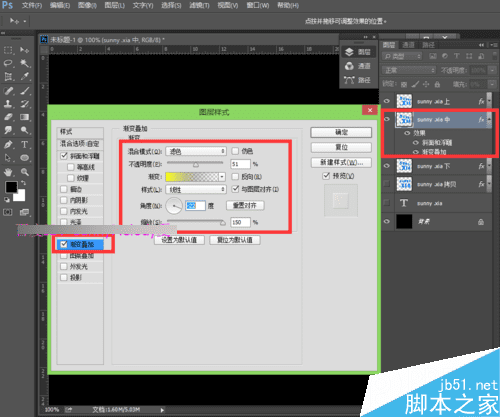Show the 'sunny xia 拷贝' layer visibility box

tap(387, 184)
